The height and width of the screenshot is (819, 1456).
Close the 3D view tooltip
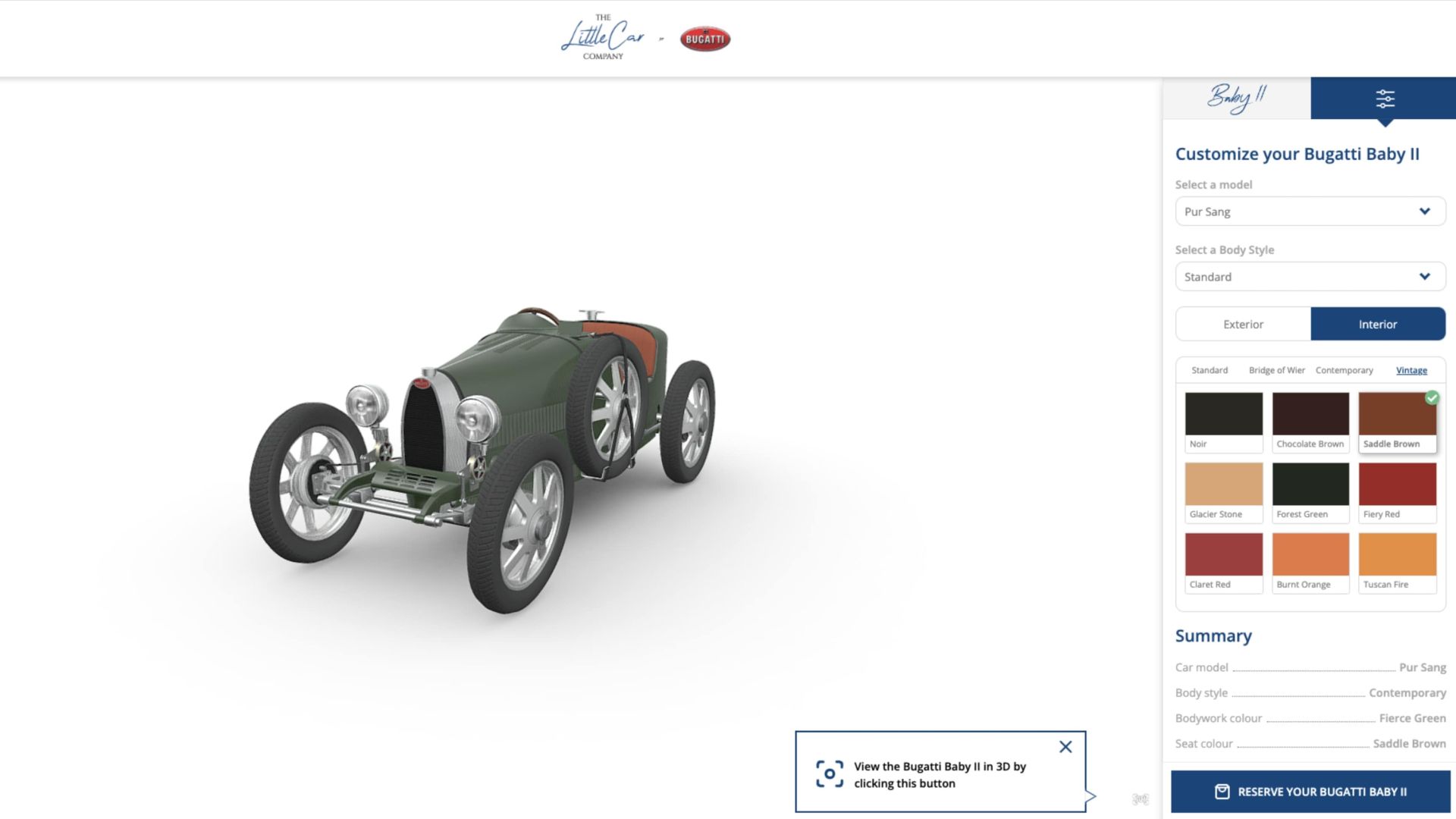[1065, 747]
